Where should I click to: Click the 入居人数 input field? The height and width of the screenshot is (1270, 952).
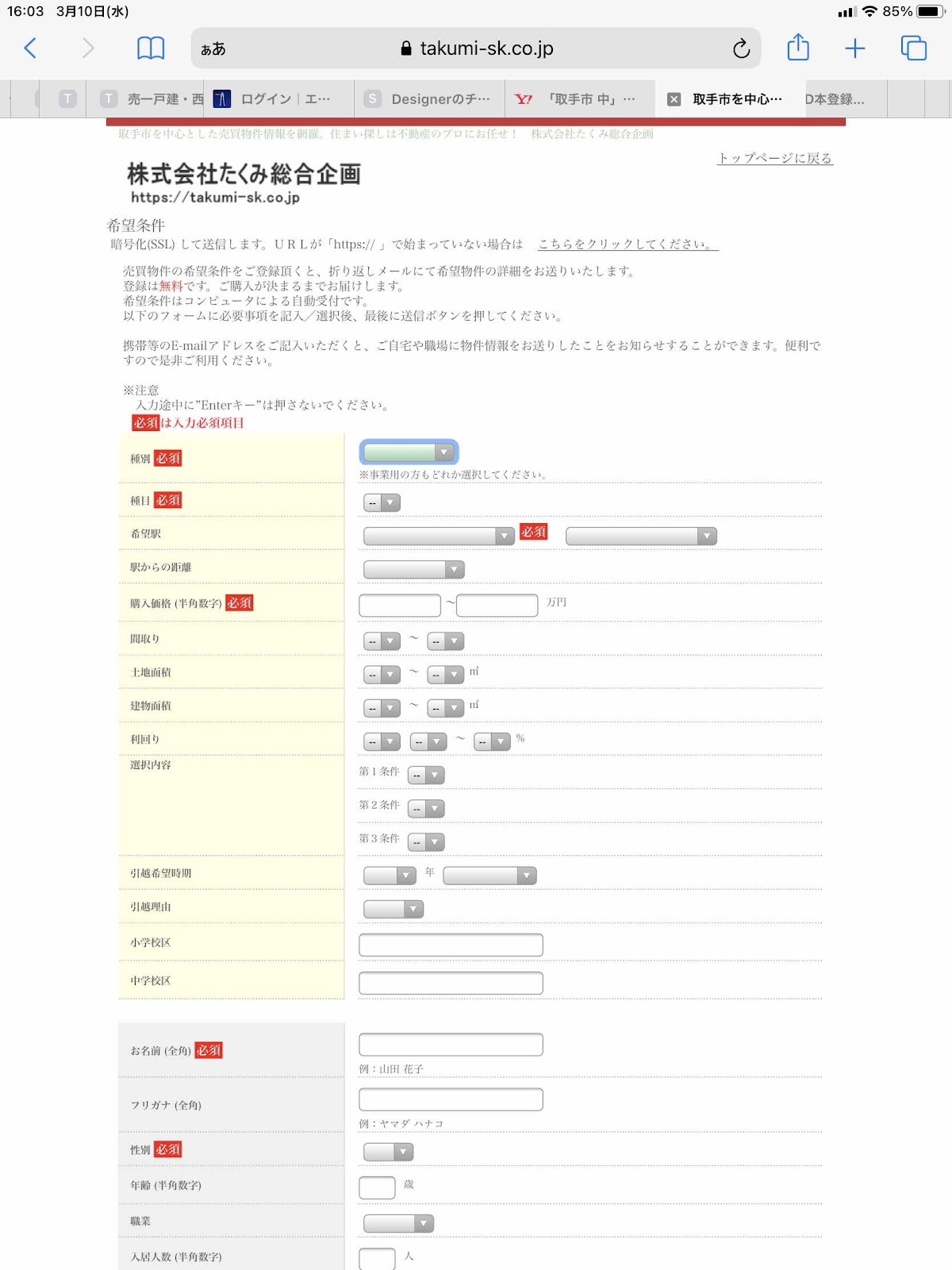point(377,1259)
